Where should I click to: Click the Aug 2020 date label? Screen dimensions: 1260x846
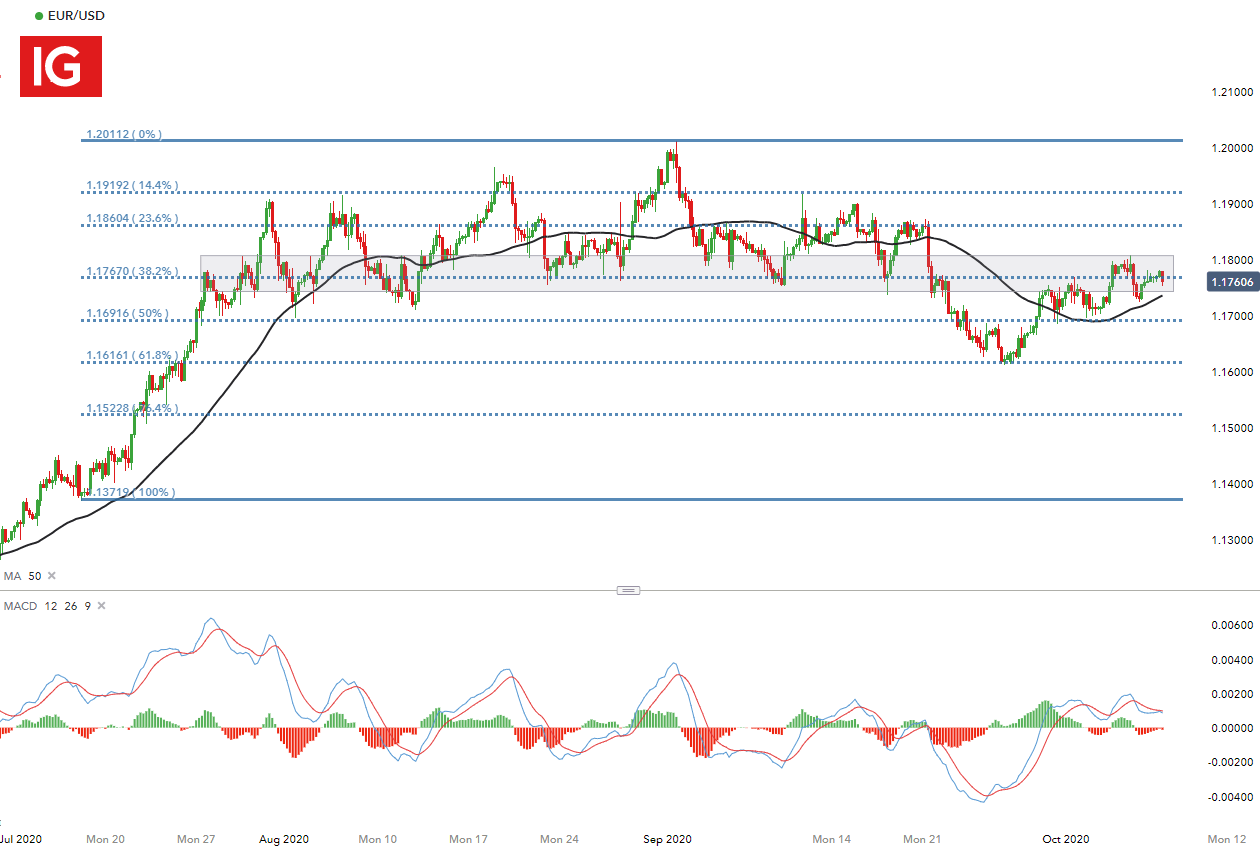285,839
